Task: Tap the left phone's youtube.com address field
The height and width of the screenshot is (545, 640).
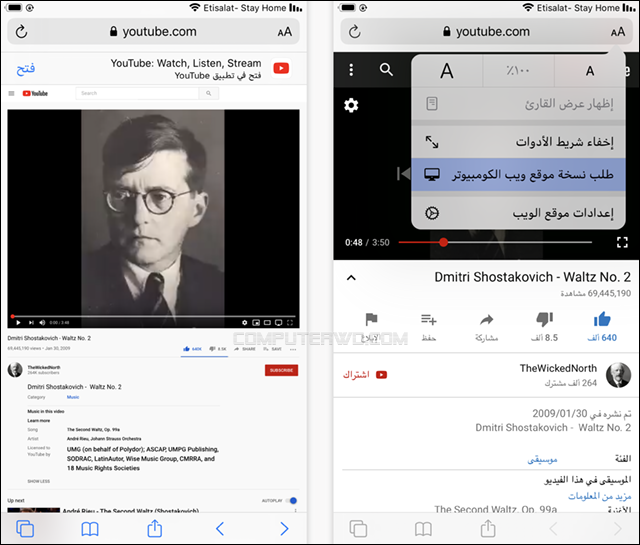Action: (x=153, y=31)
